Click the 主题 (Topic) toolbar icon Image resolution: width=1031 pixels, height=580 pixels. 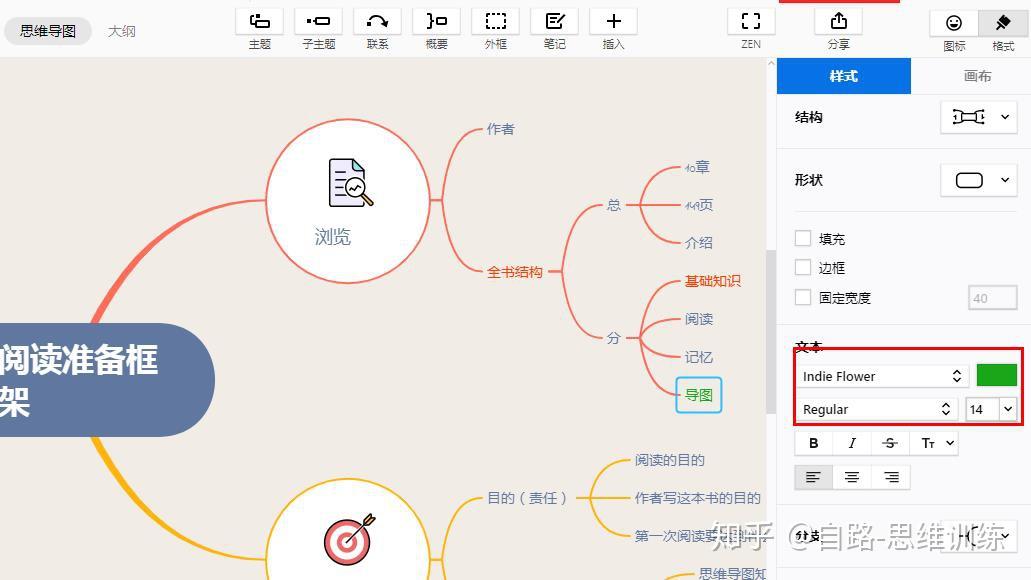[259, 22]
